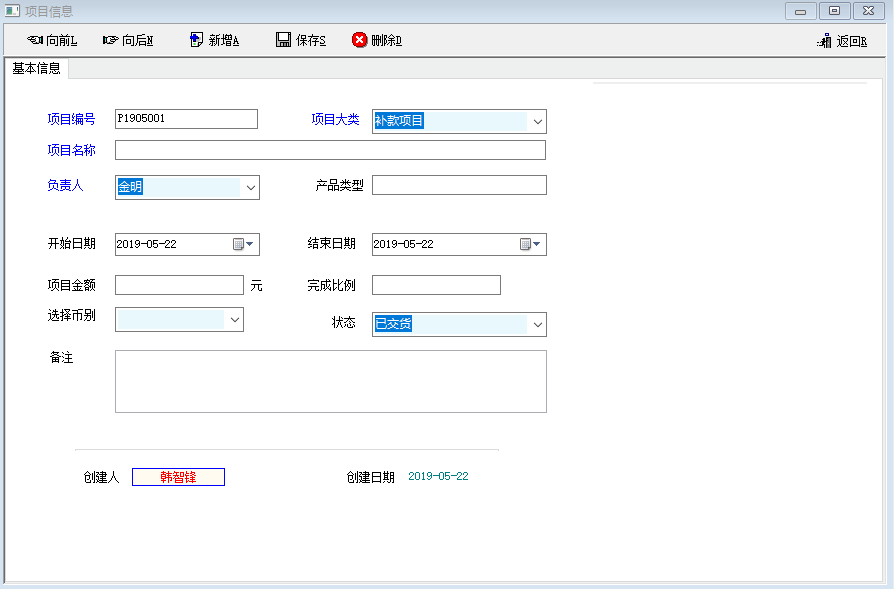Click the 项目金额 amount field
The width and height of the screenshot is (894, 589).
pos(179,285)
